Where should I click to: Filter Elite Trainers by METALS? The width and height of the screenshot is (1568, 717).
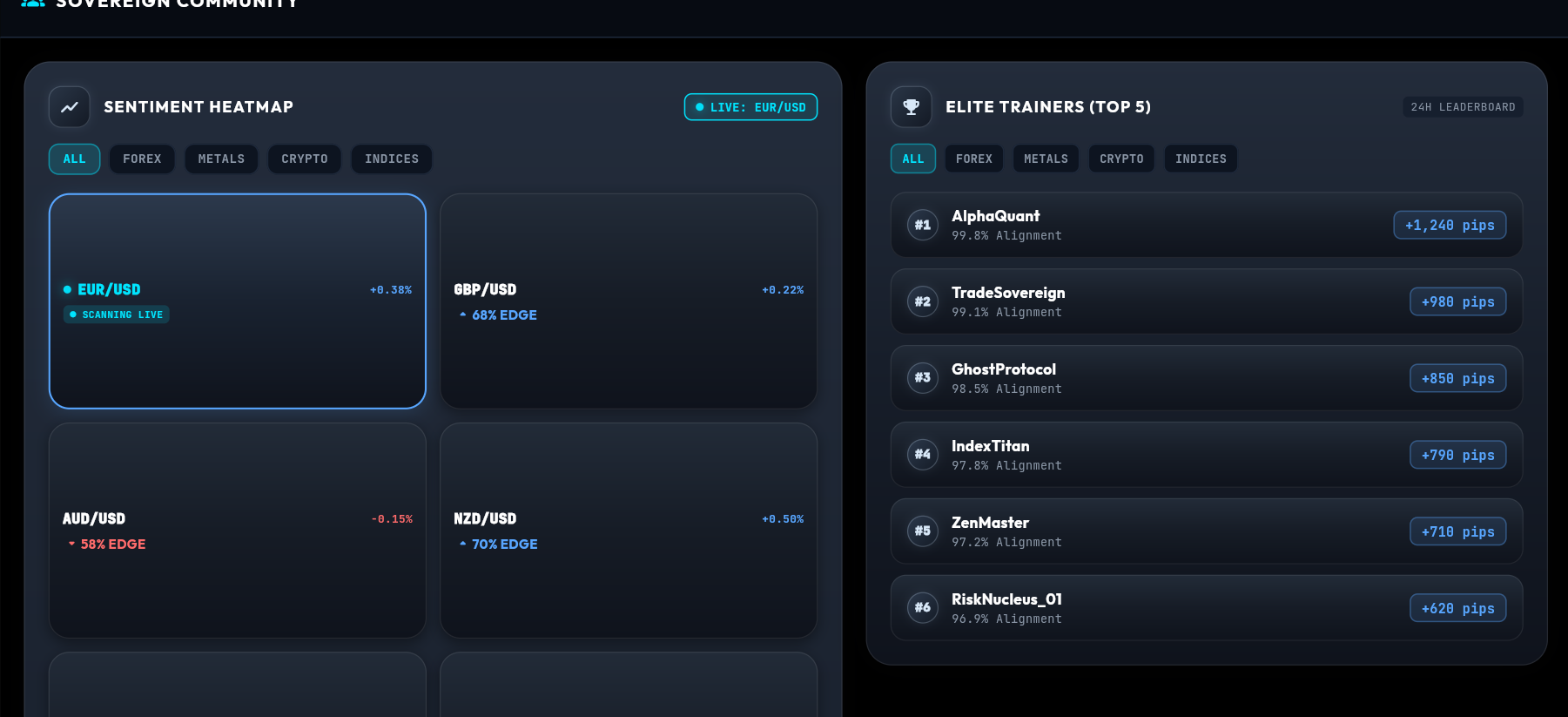point(1046,159)
